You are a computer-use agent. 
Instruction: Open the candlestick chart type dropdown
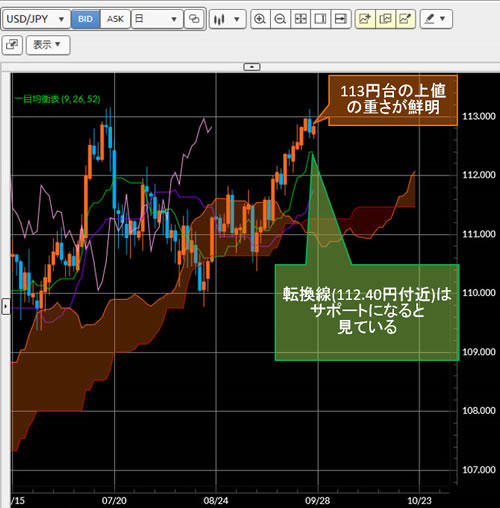(227, 19)
